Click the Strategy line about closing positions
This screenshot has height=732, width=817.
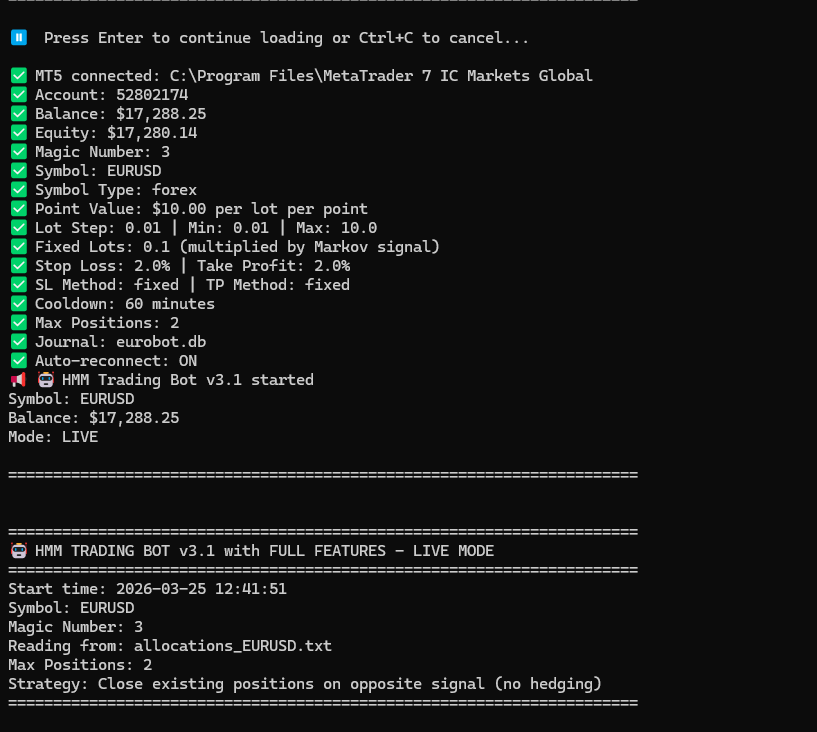click(305, 684)
